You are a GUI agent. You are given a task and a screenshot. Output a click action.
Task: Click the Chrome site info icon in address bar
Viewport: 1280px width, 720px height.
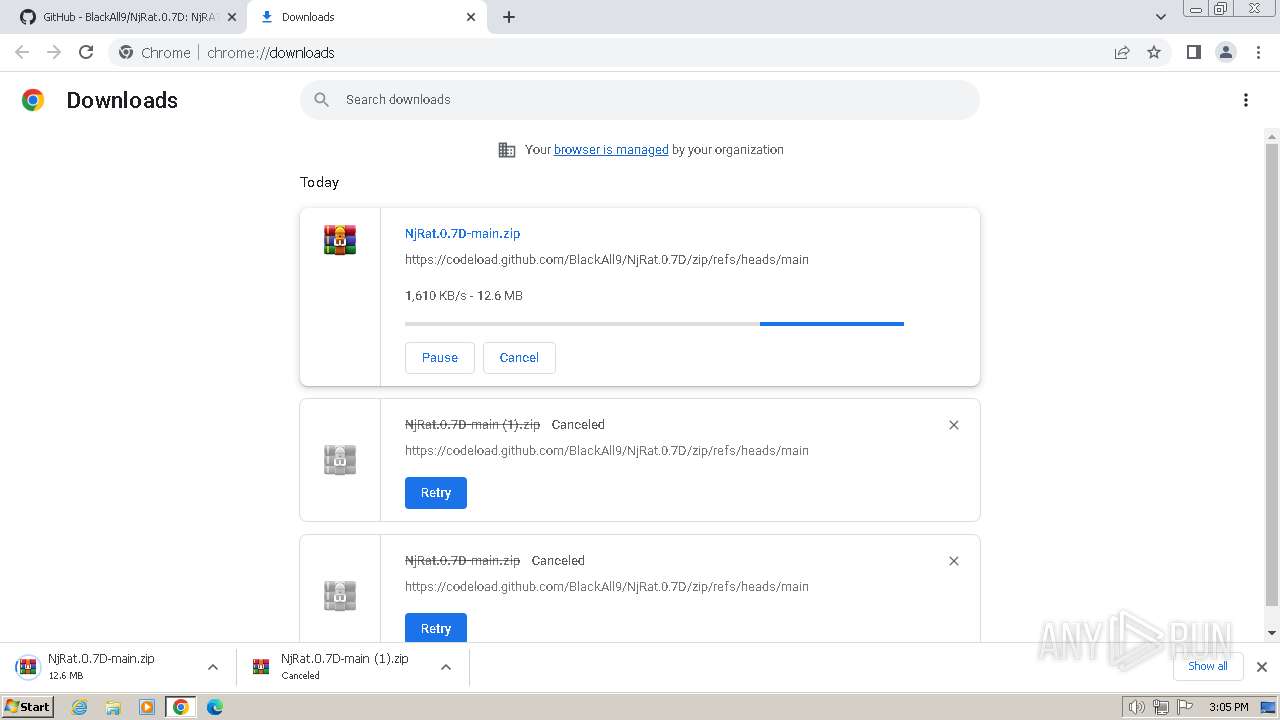(126, 52)
